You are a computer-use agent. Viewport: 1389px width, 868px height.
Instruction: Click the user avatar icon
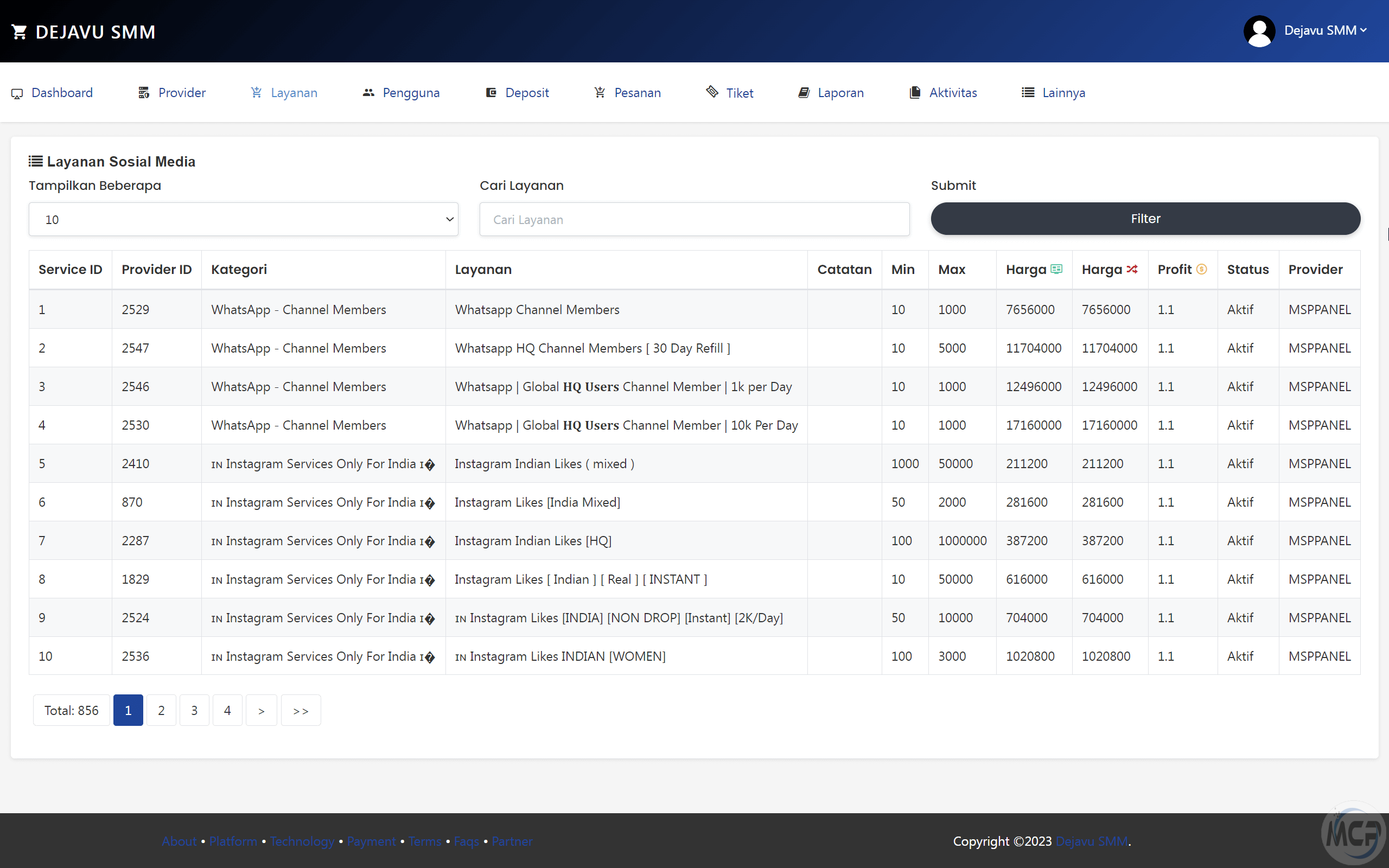[1259, 31]
